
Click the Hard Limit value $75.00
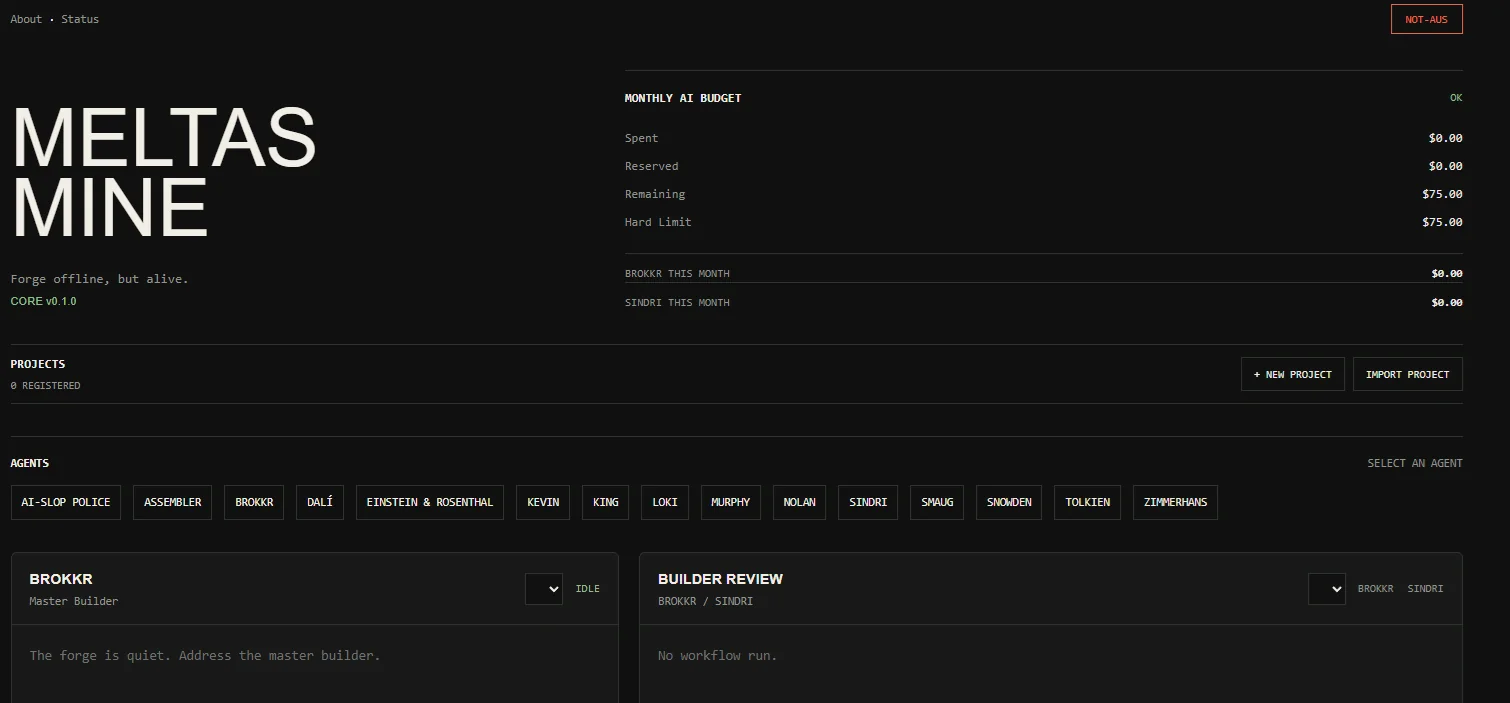click(1442, 222)
